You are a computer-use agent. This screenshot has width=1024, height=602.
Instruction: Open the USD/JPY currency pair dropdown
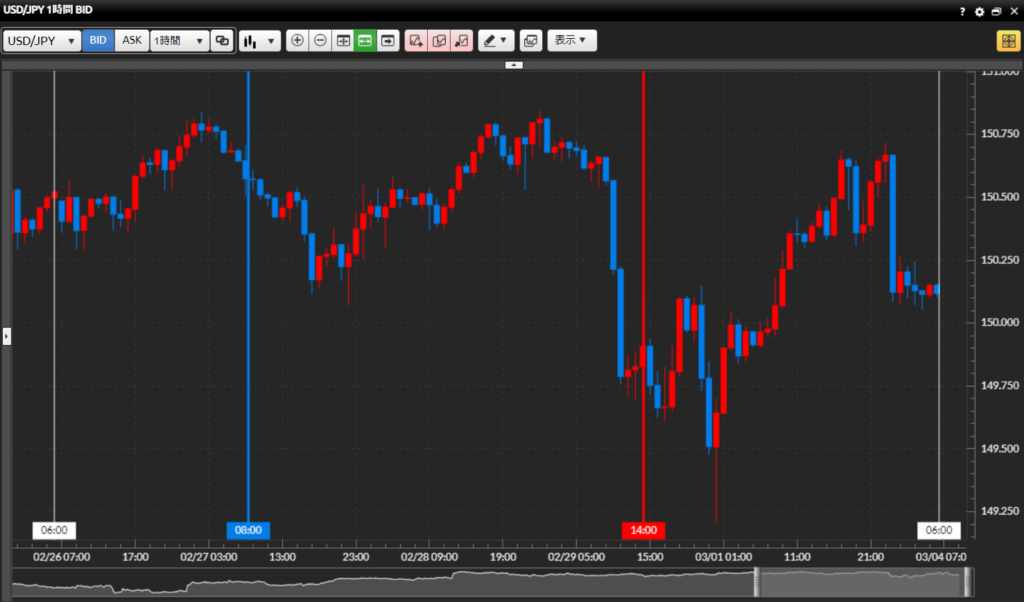pos(42,41)
